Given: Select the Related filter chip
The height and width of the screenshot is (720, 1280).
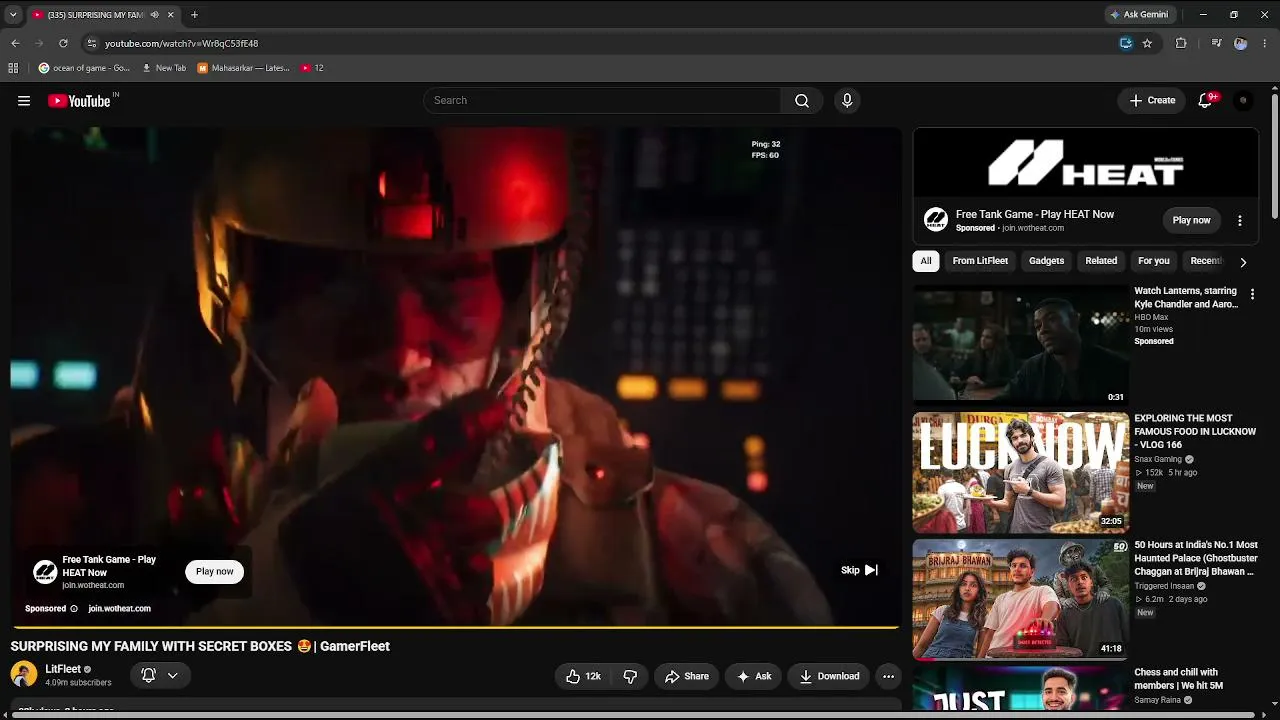Looking at the screenshot, I should point(1101,261).
